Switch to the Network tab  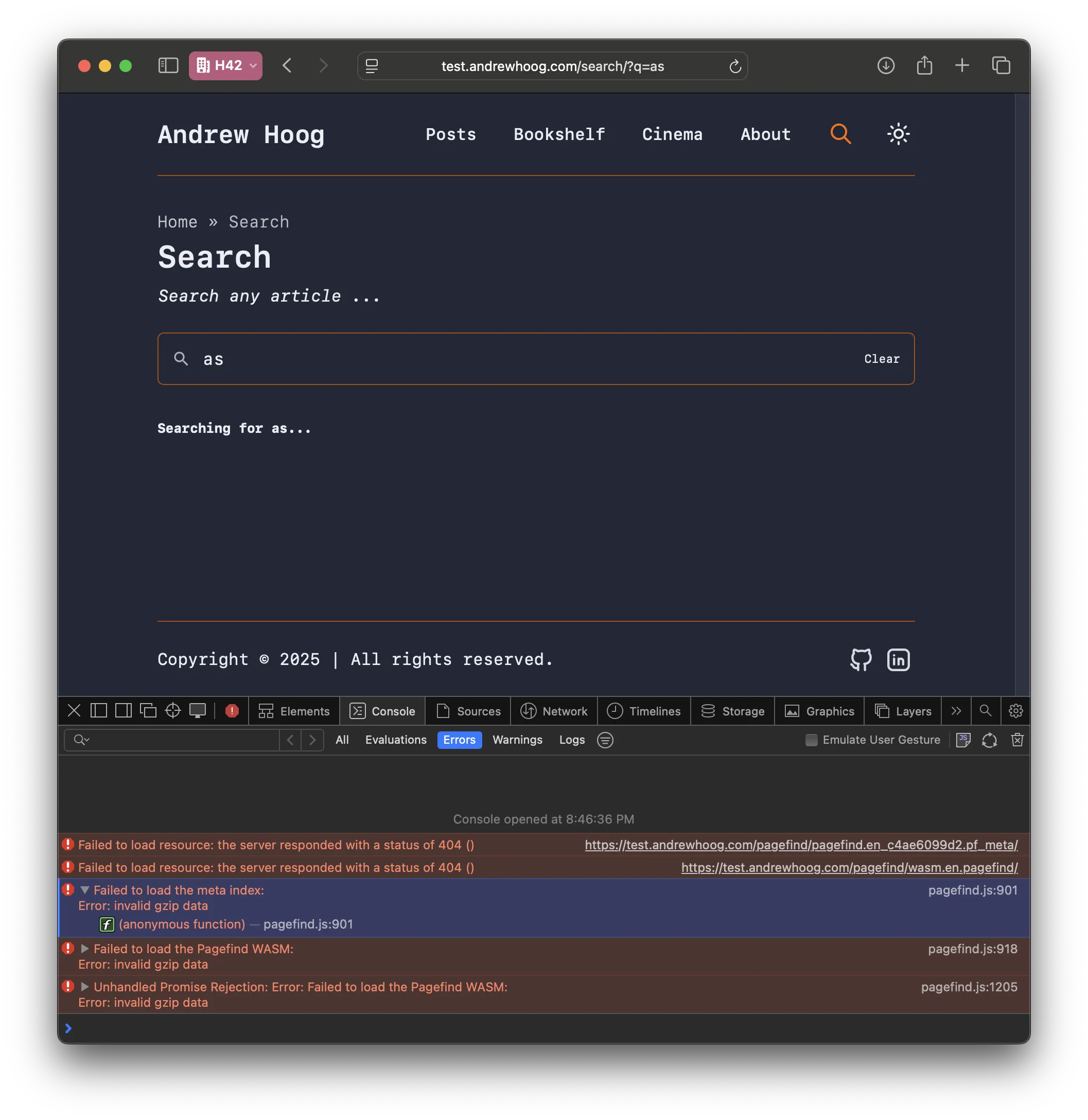pos(554,711)
